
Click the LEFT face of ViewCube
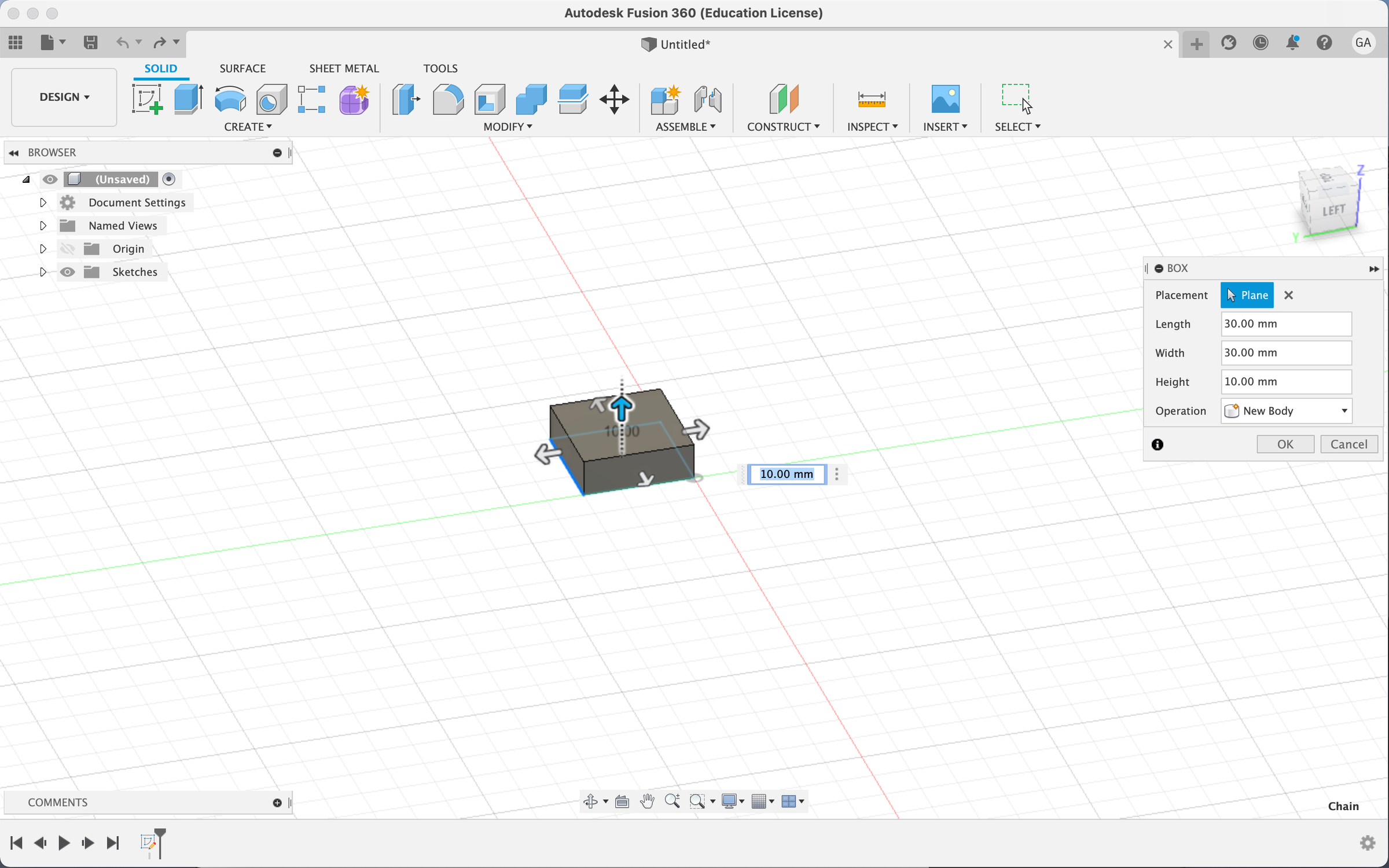1333,211
